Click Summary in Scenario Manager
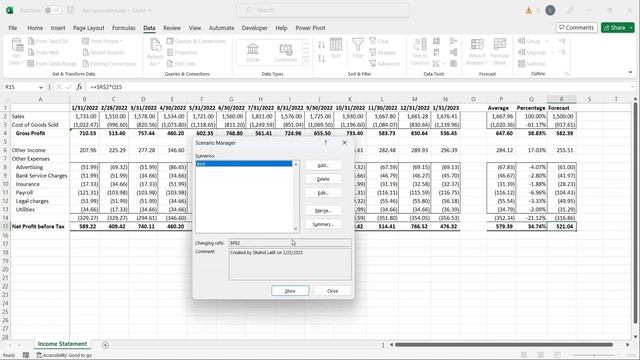The height and width of the screenshot is (360, 640). point(323,224)
